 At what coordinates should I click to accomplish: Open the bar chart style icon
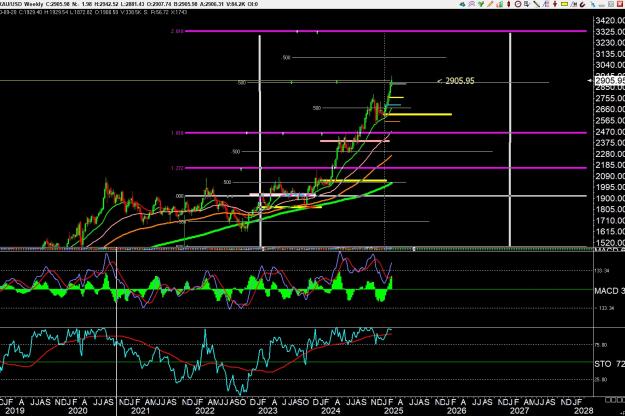point(500,4)
